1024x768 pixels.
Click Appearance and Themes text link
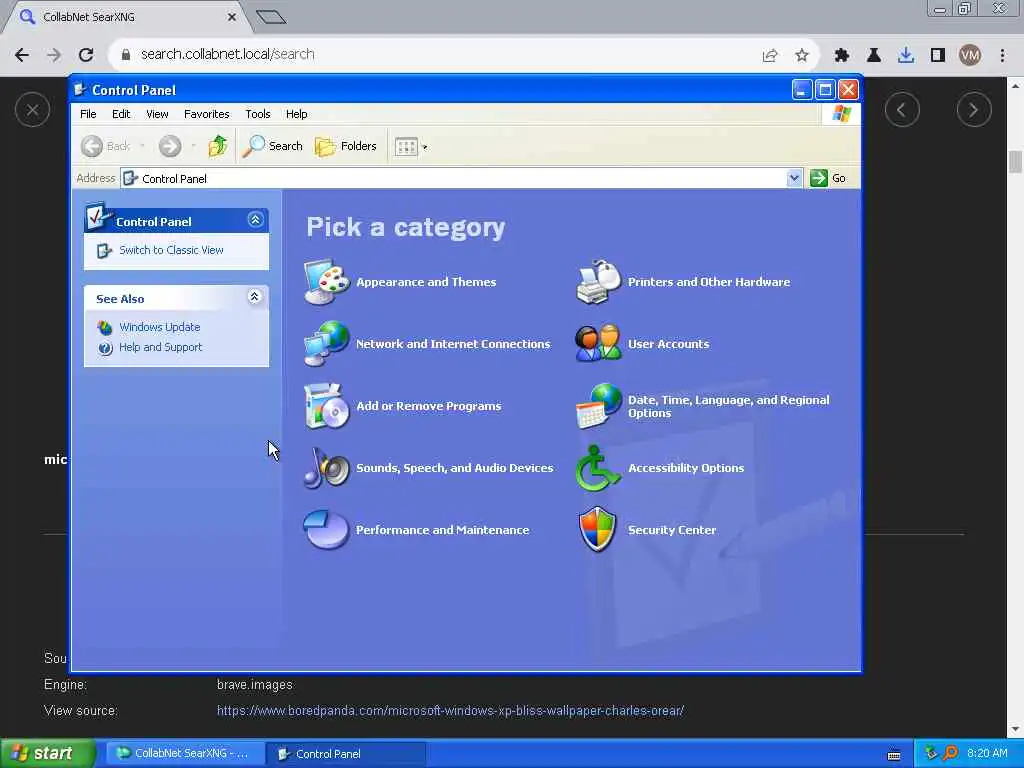click(x=426, y=282)
